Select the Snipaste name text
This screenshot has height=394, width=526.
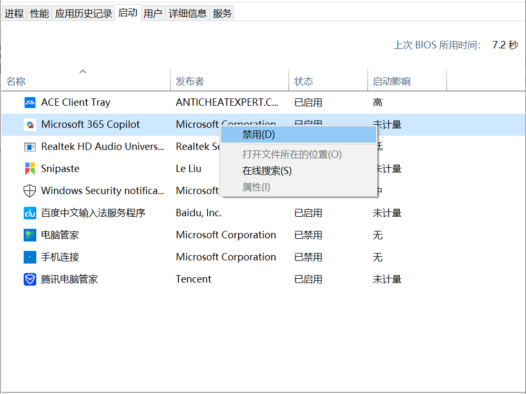point(60,169)
